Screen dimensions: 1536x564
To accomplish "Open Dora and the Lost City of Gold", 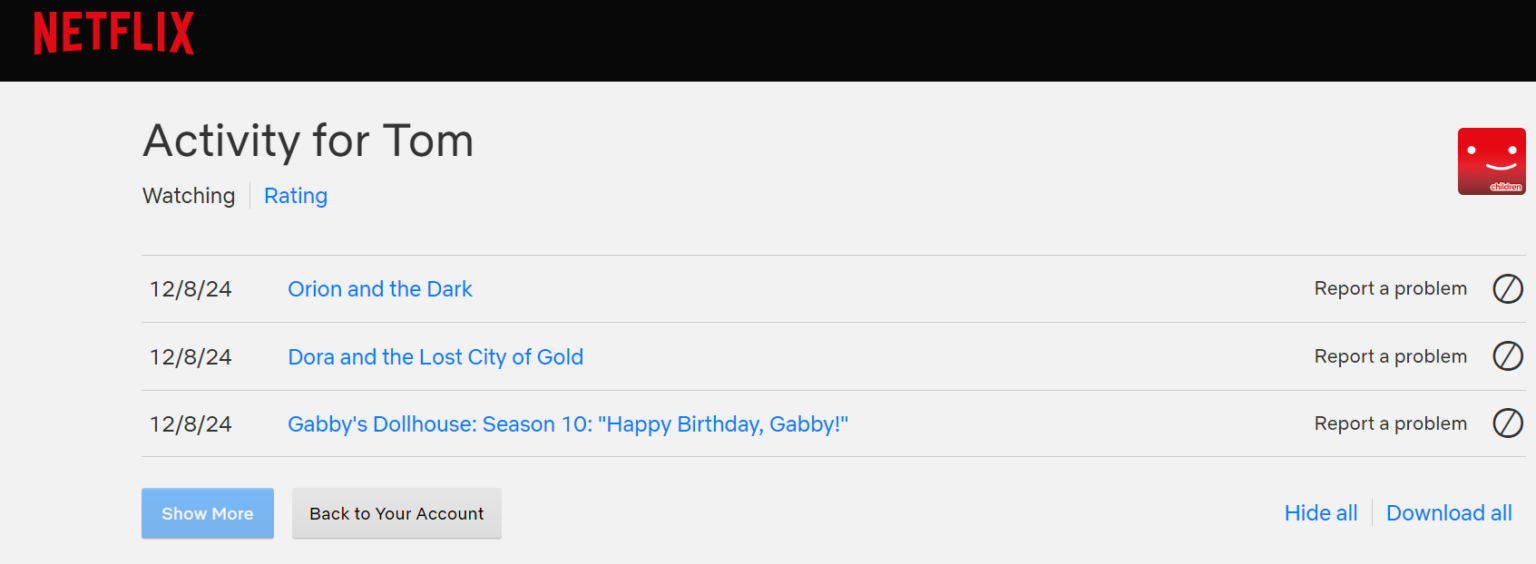I will click(x=435, y=357).
